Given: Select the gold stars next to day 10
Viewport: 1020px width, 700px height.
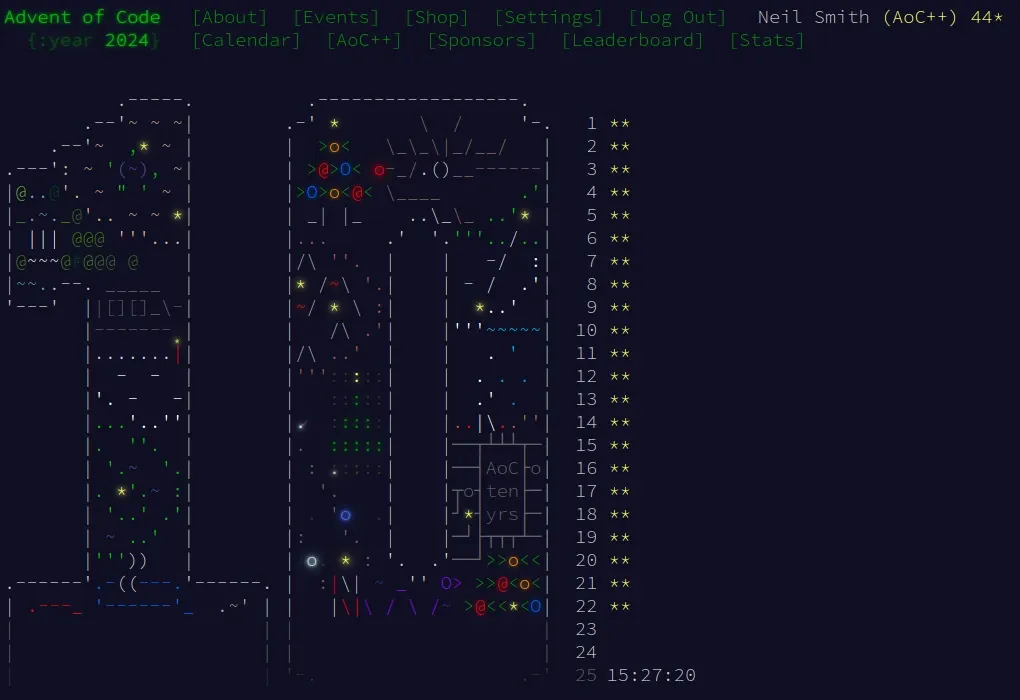Looking at the screenshot, I should point(618,330).
